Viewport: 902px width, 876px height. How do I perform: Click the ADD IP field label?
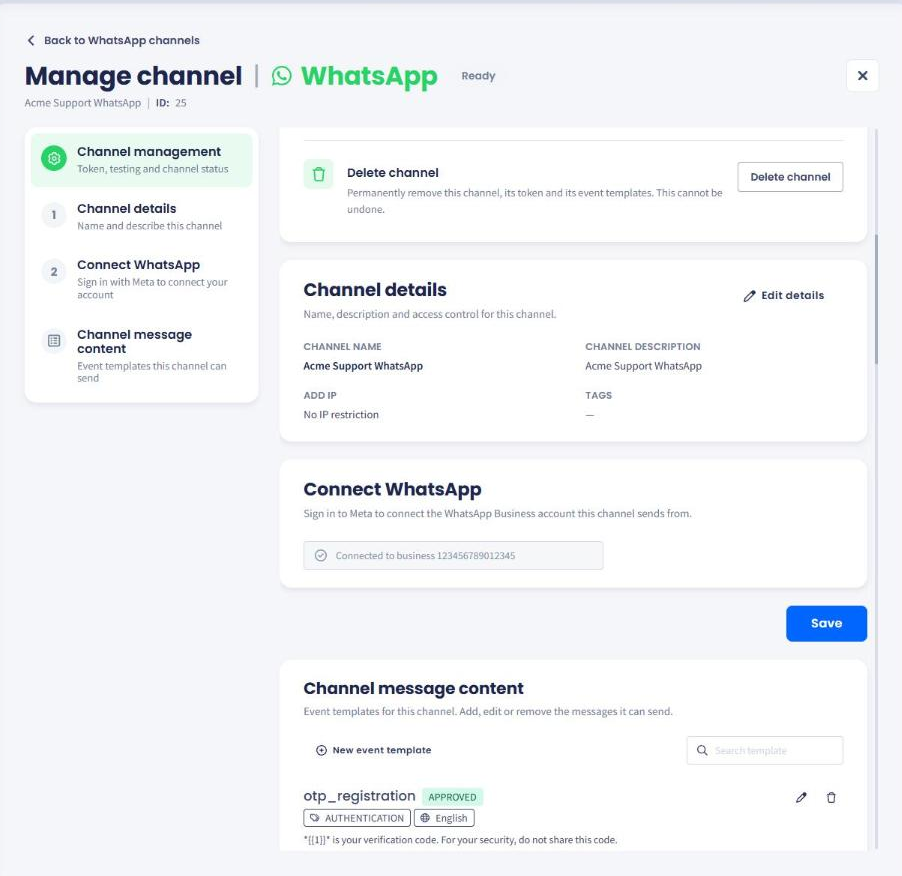320,396
